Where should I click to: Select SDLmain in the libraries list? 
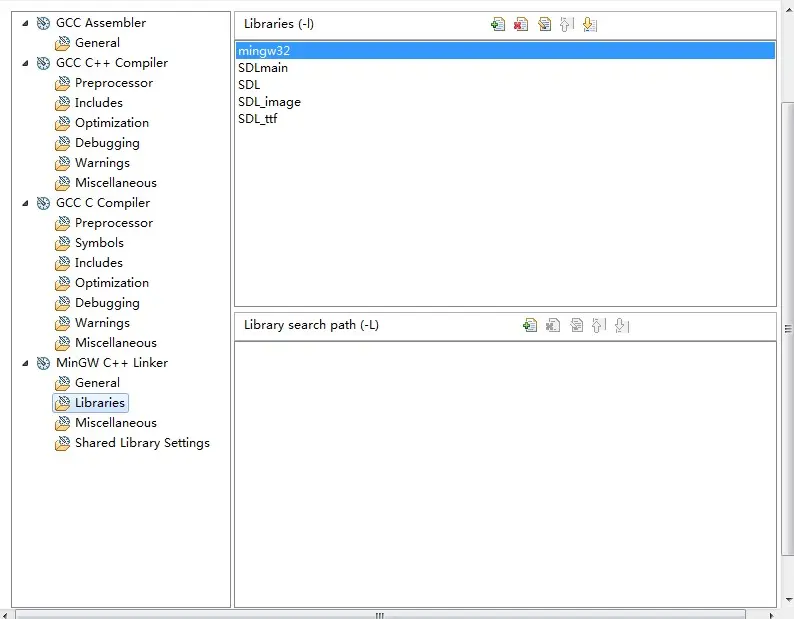click(x=505, y=68)
